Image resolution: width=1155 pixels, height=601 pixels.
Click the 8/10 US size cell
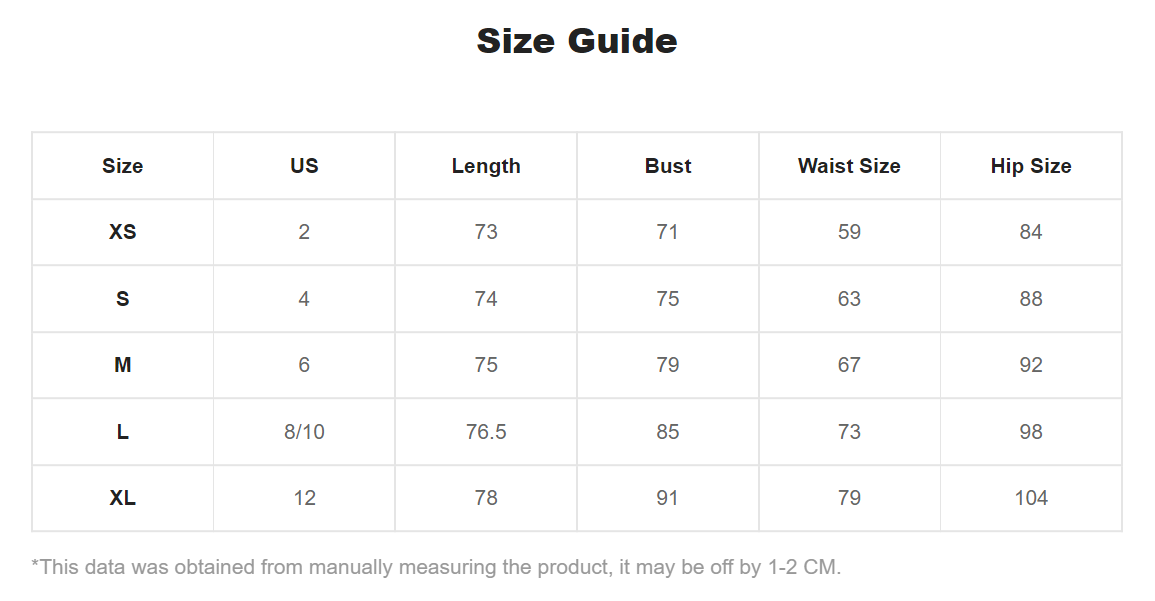pos(304,432)
